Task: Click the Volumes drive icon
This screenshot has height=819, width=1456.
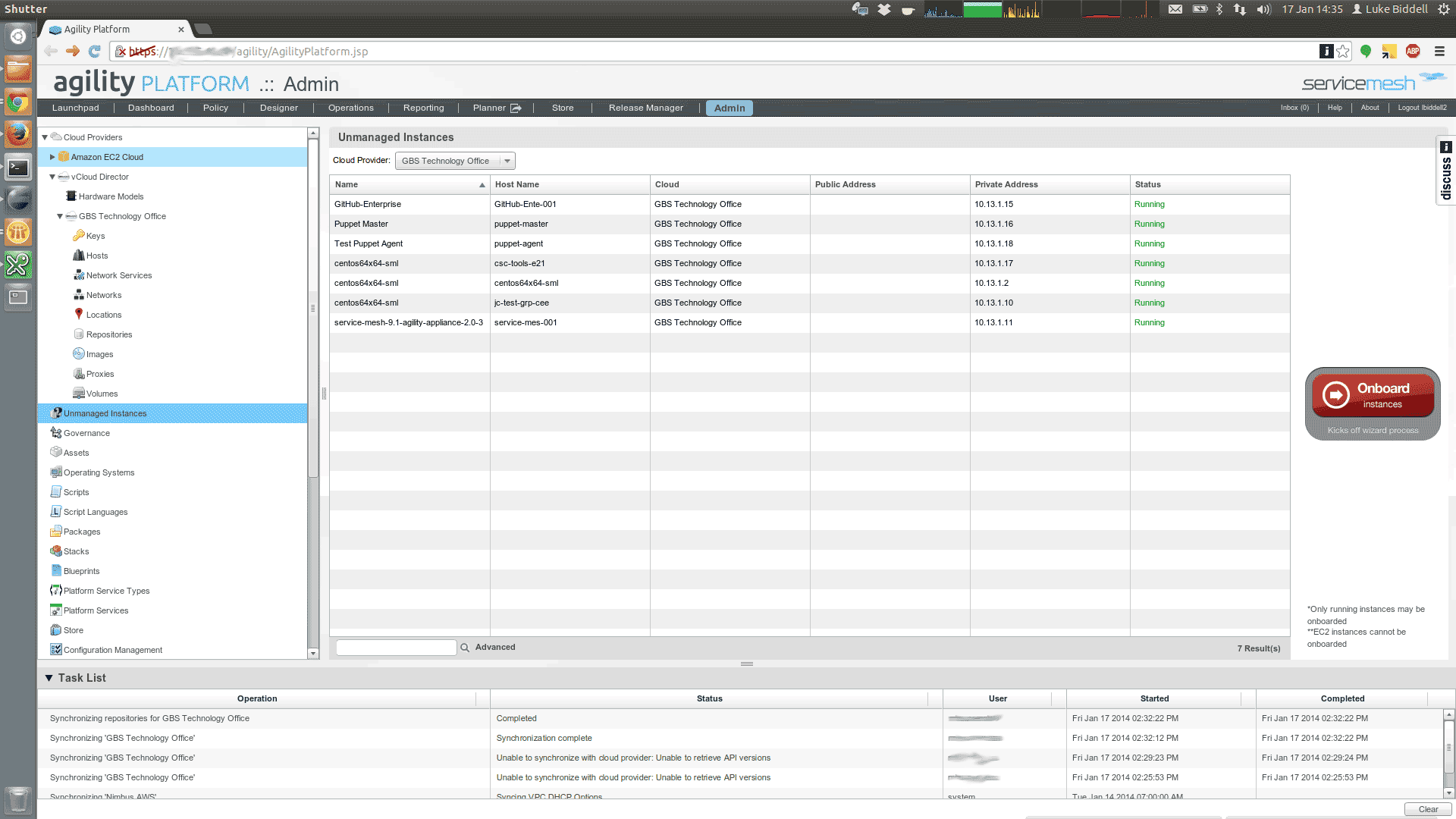Action: coord(78,394)
